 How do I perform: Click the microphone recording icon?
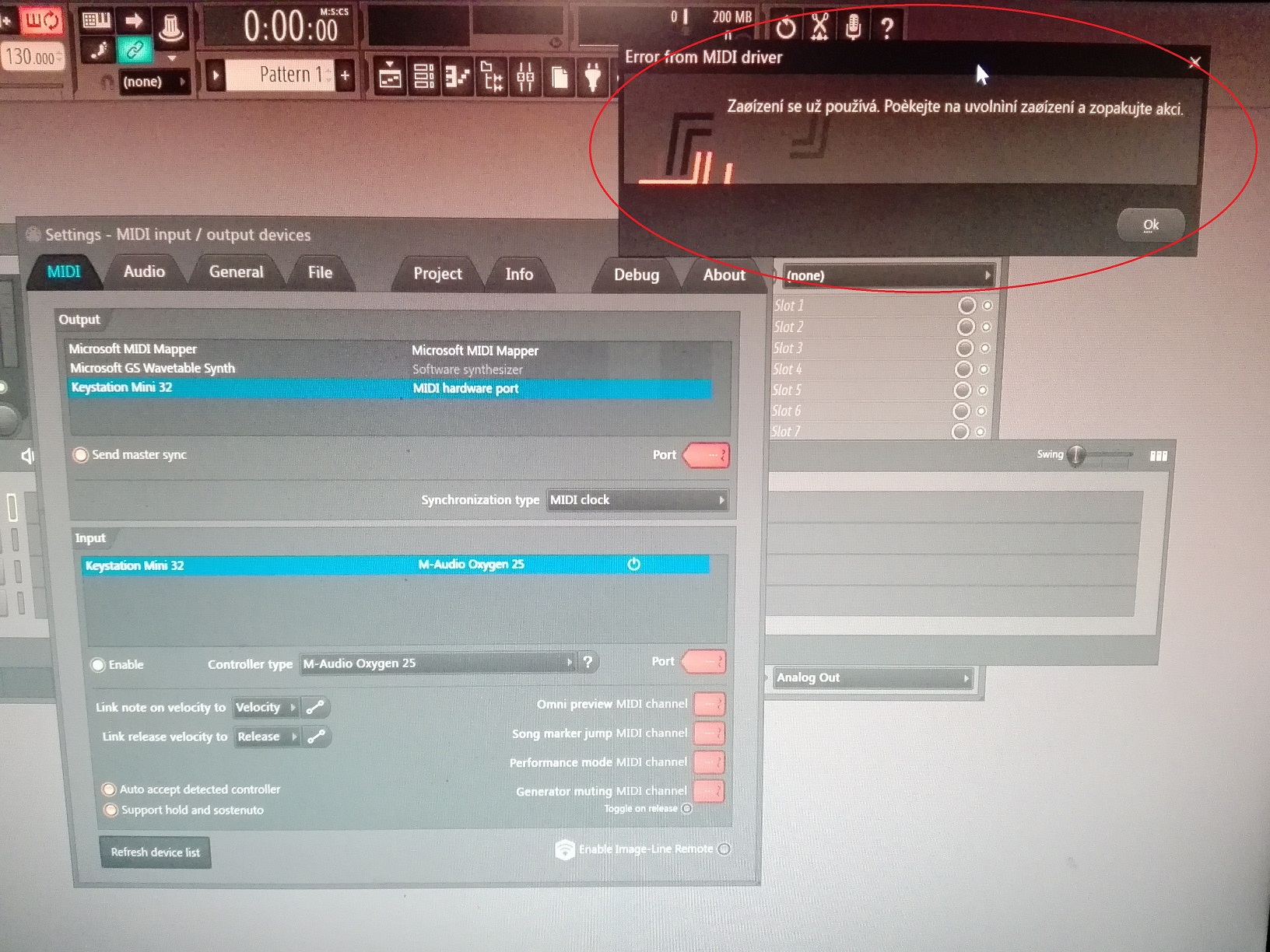click(853, 26)
